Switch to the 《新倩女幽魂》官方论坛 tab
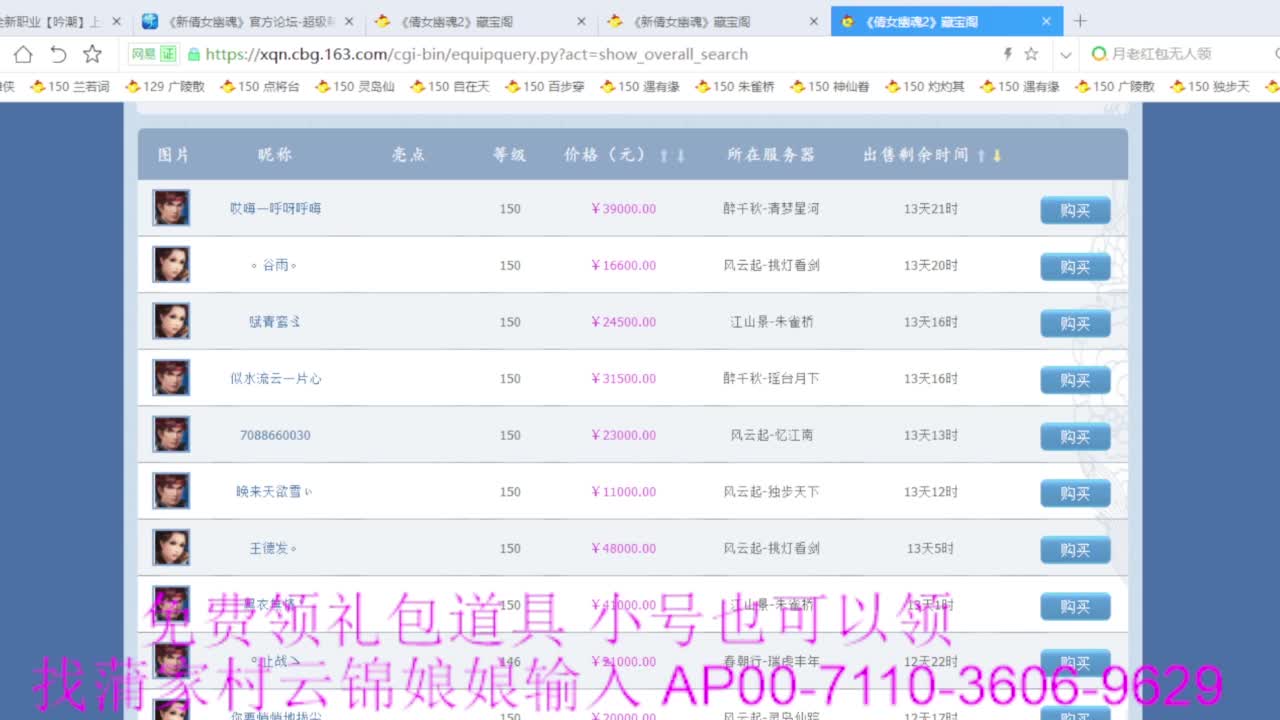The image size is (1280, 720). (x=240, y=19)
